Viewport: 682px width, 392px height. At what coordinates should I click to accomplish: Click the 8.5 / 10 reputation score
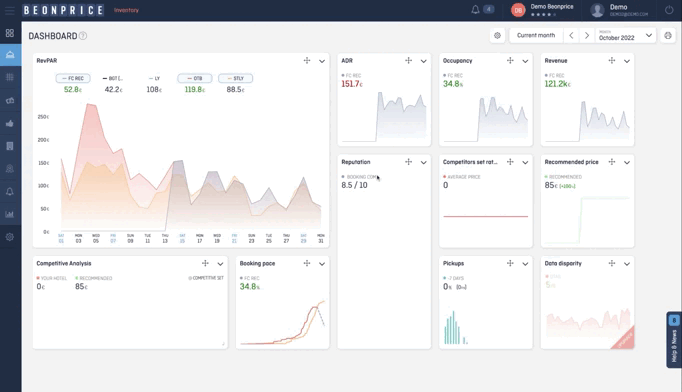354,185
